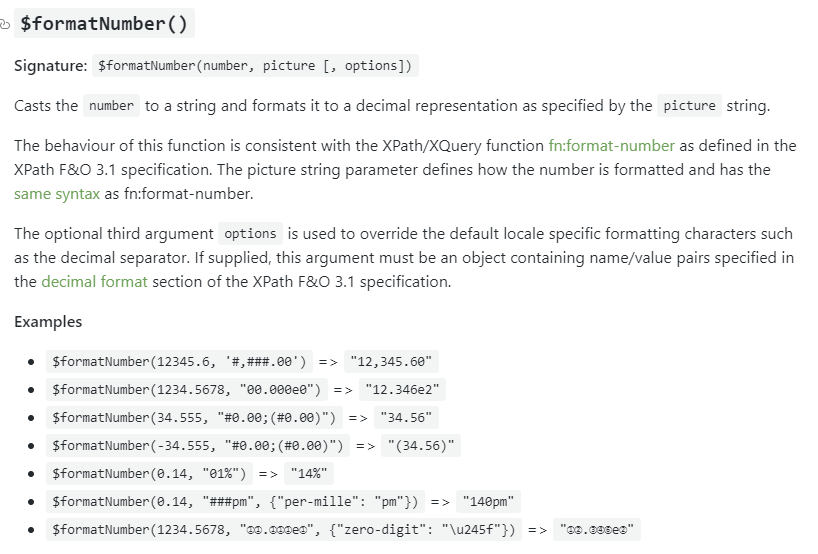Open the decimal format link

[x=94, y=282]
